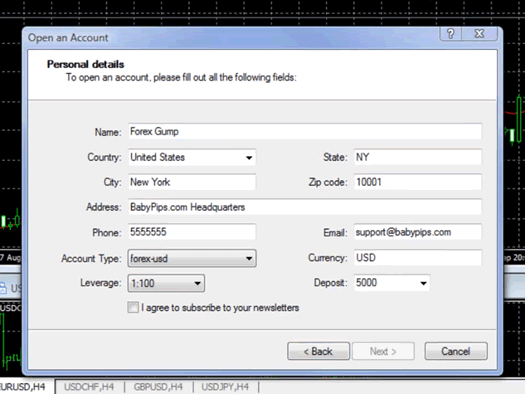Click into the State field

tap(418, 157)
